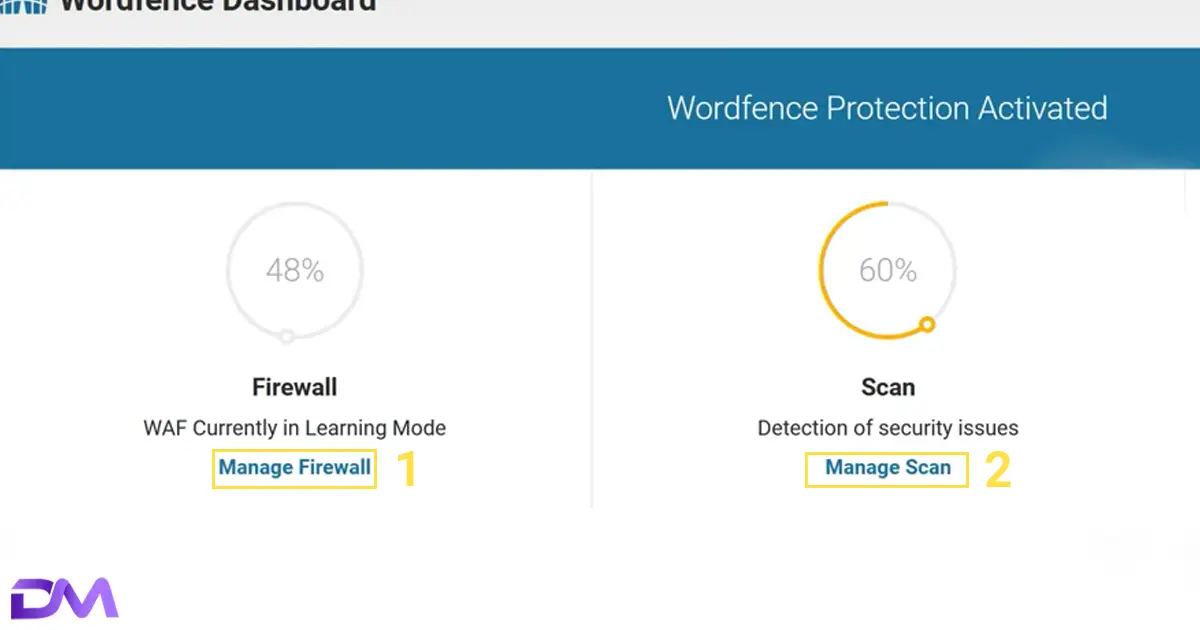Click the Scan 60% yellow progress circle

point(888,270)
